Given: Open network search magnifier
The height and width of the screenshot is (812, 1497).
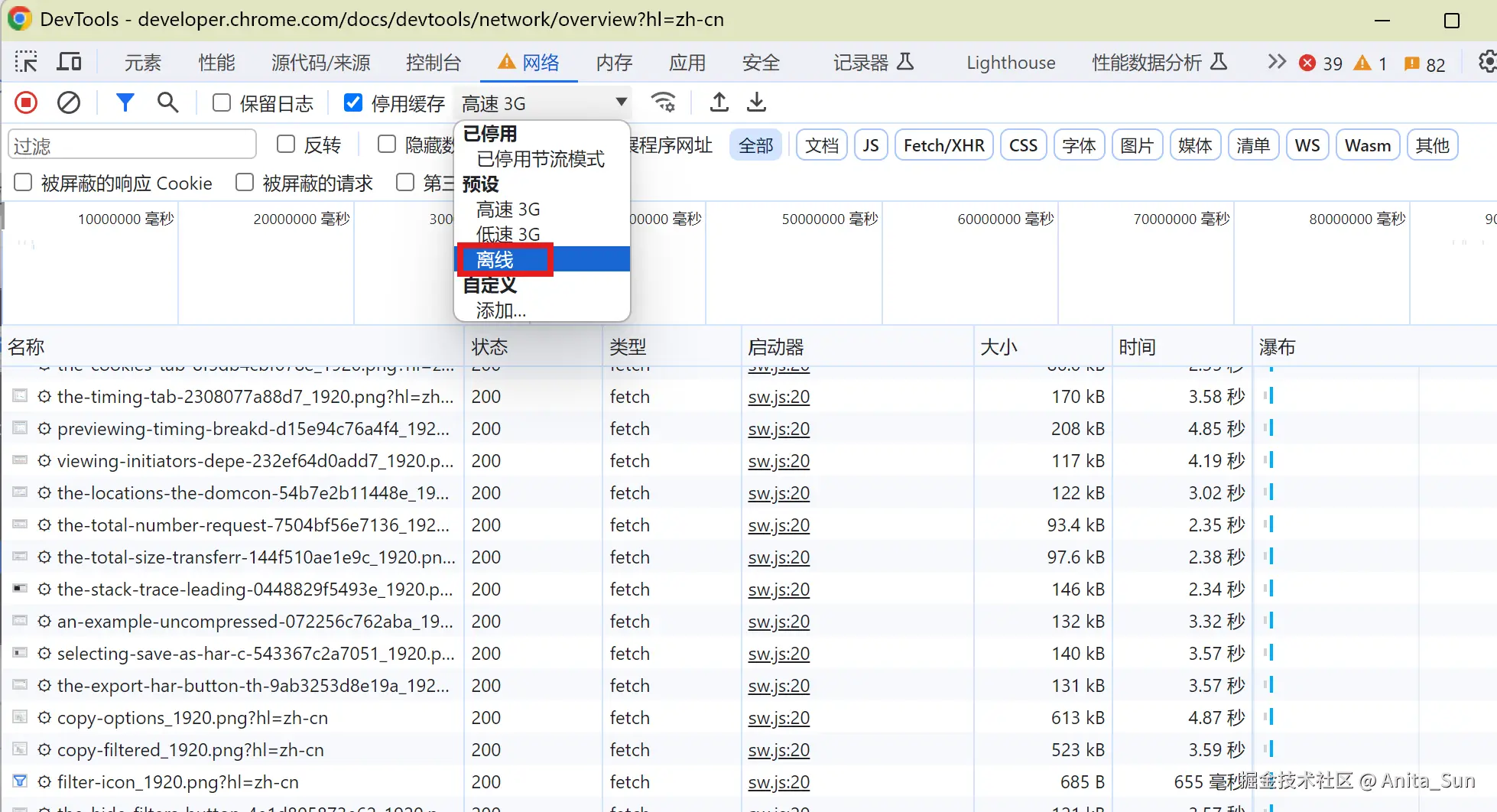Looking at the screenshot, I should [x=167, y=102].
